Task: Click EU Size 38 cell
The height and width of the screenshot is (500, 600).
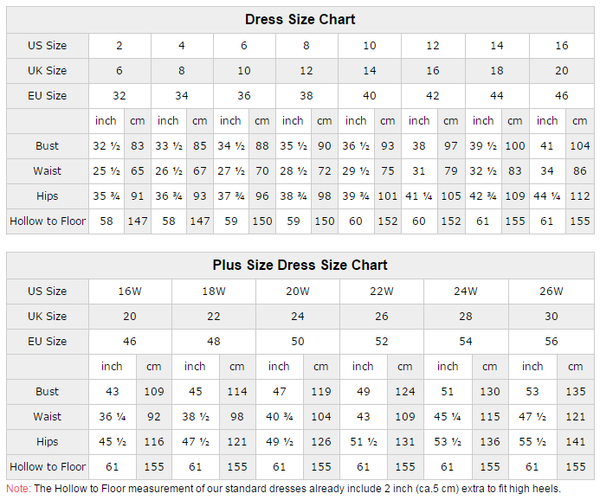Action: click(307, 96)
